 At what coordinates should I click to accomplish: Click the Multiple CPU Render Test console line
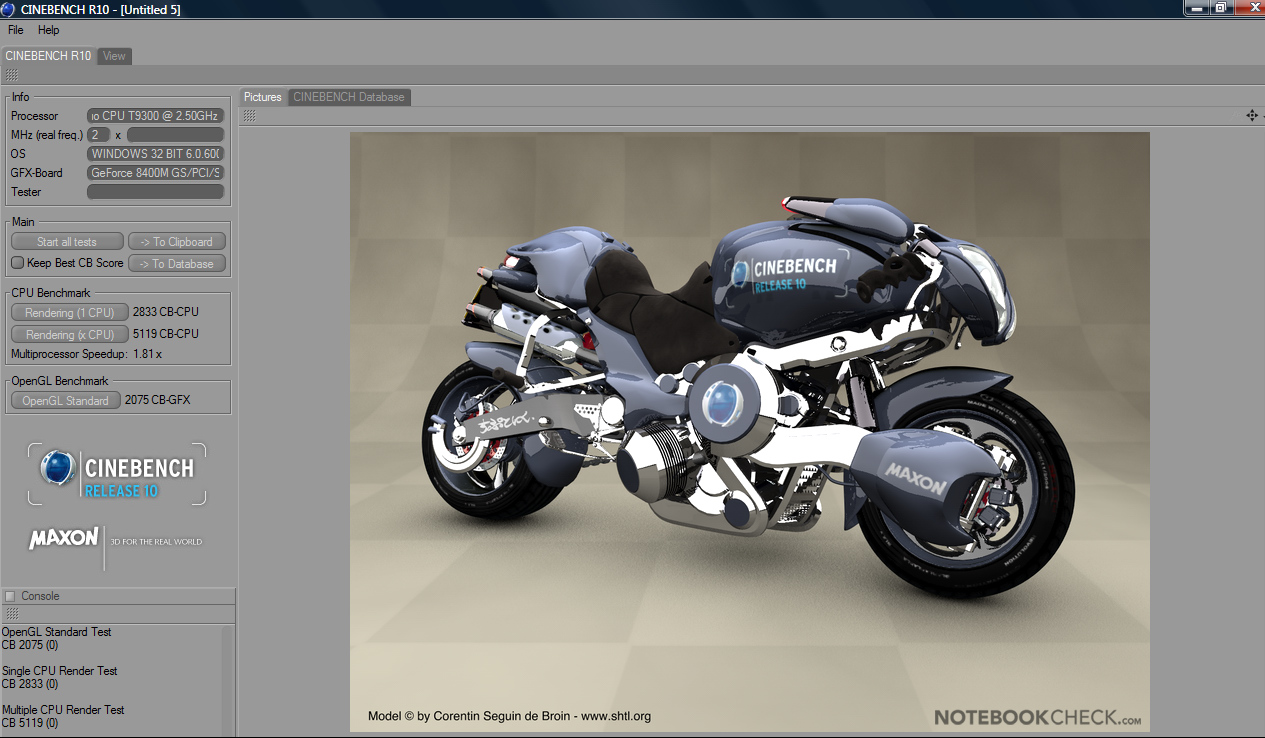tap(63, 710)
